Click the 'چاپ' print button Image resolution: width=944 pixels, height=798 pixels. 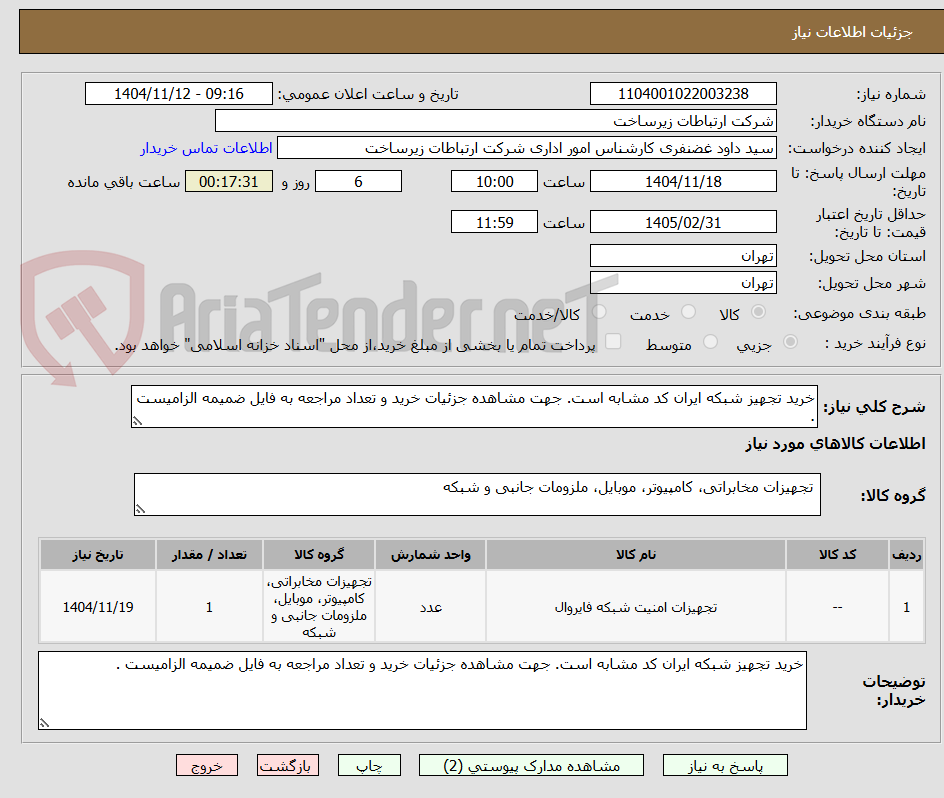coord(369,765)
